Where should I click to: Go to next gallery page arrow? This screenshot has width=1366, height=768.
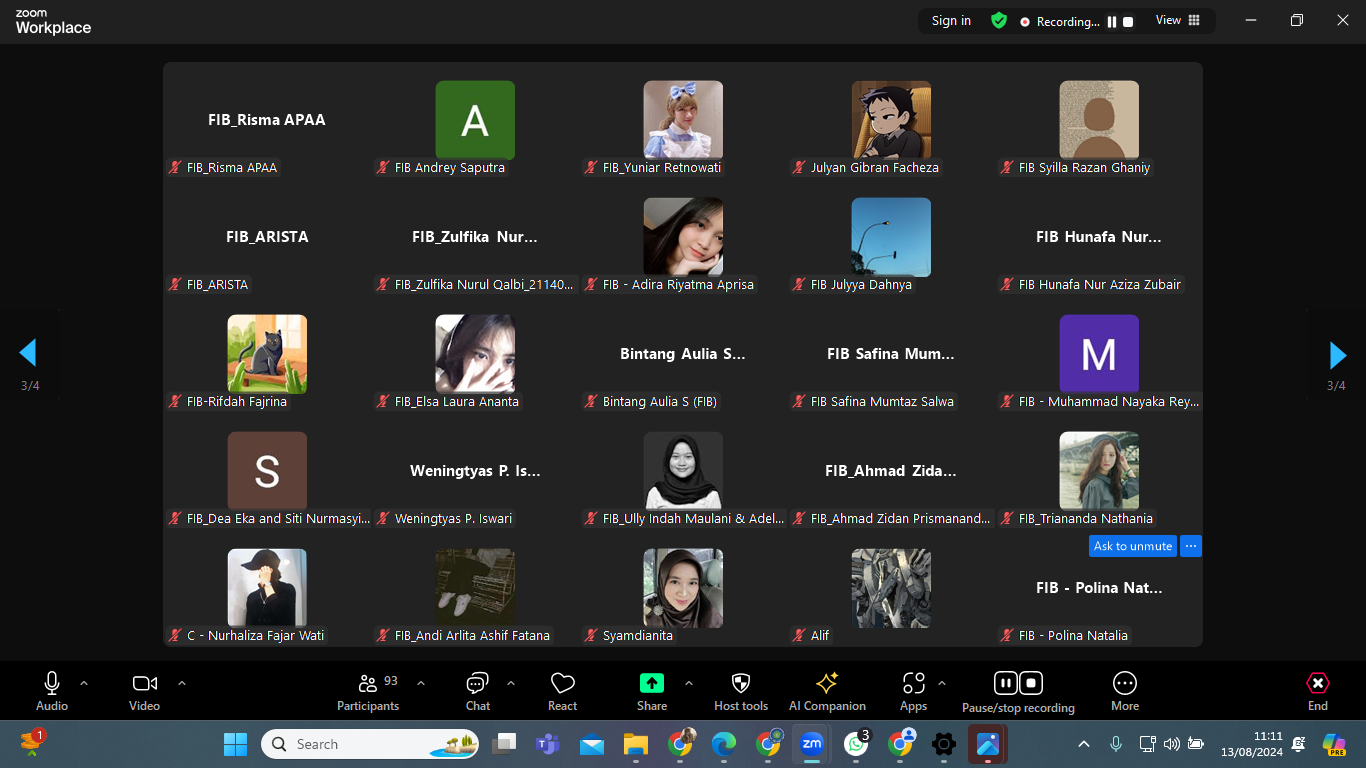(x=1337, y=355)
